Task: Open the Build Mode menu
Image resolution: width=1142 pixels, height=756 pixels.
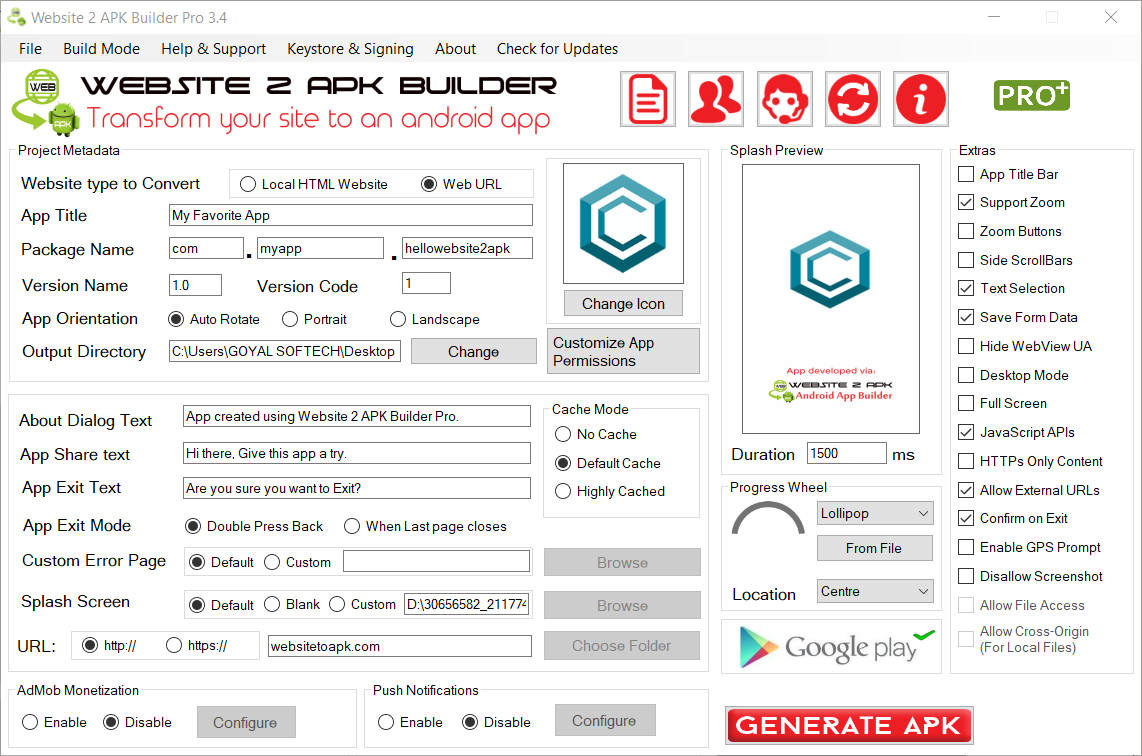Action: (x=101, y=48)
